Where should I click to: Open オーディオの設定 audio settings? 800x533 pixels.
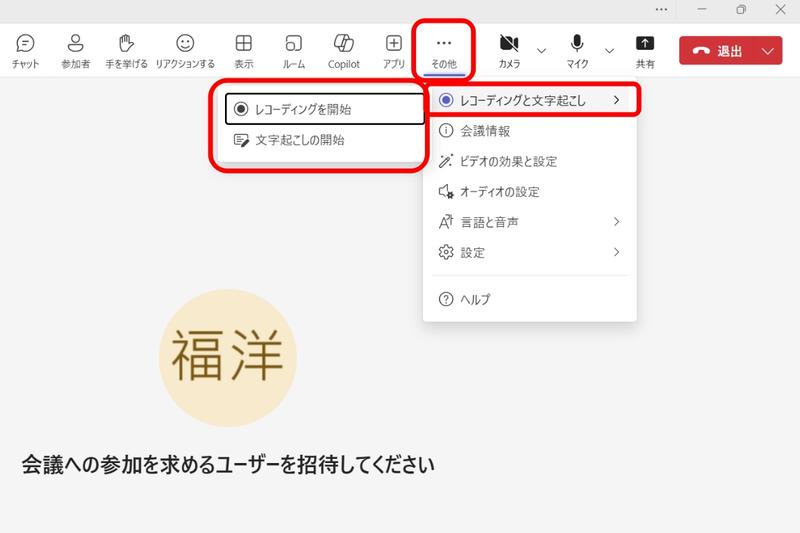[530, 192]
